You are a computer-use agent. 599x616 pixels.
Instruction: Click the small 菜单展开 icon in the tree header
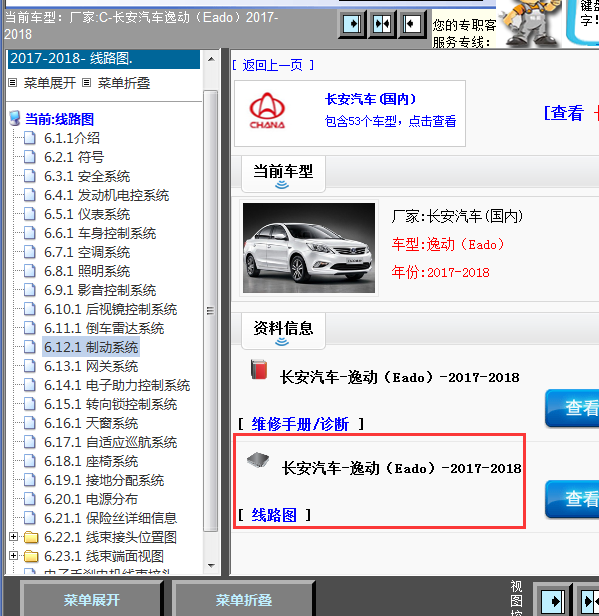click(x=13, y=82)
